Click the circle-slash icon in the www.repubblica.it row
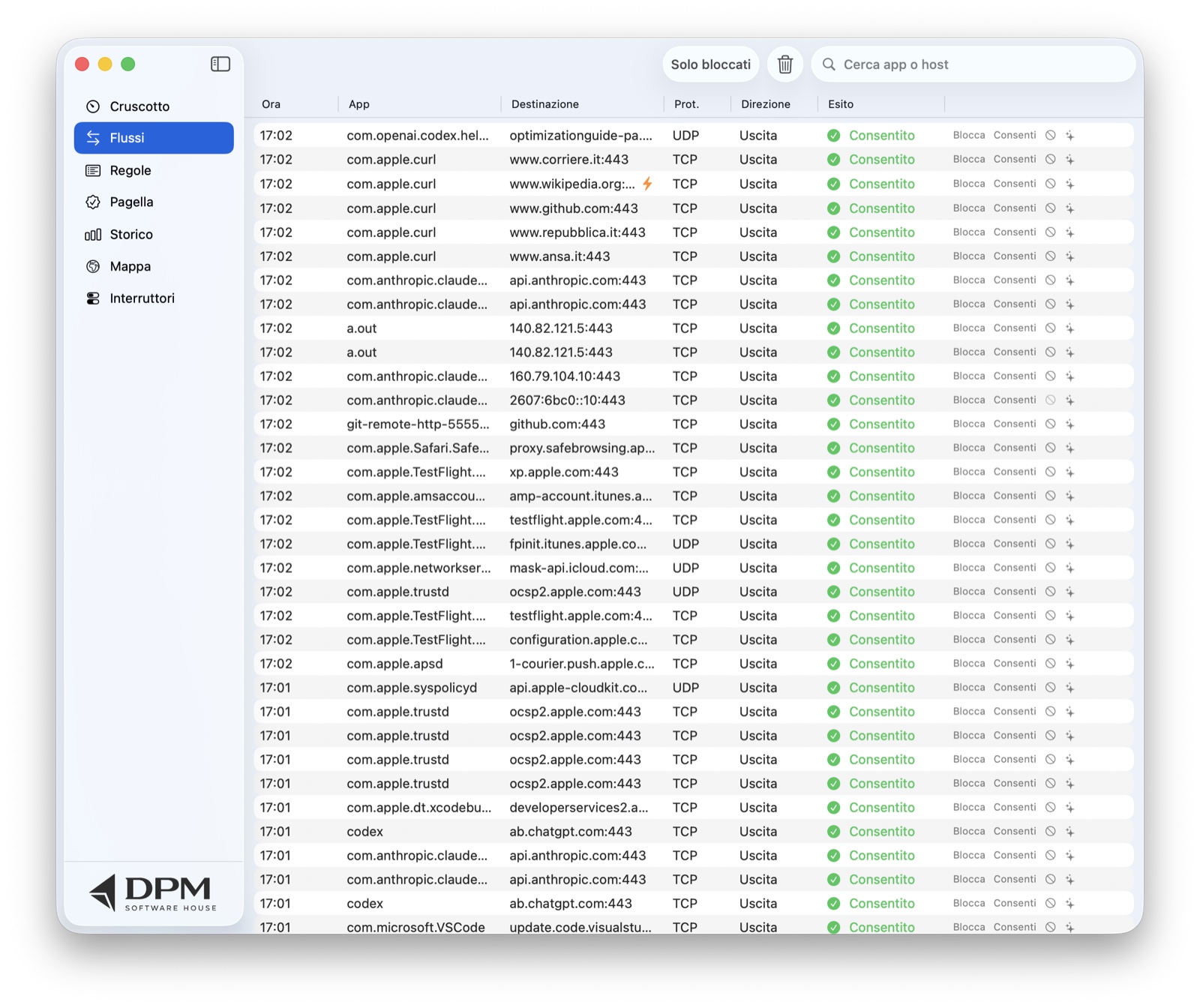Viewport: 1200px width, 1008px height. 1051,232
